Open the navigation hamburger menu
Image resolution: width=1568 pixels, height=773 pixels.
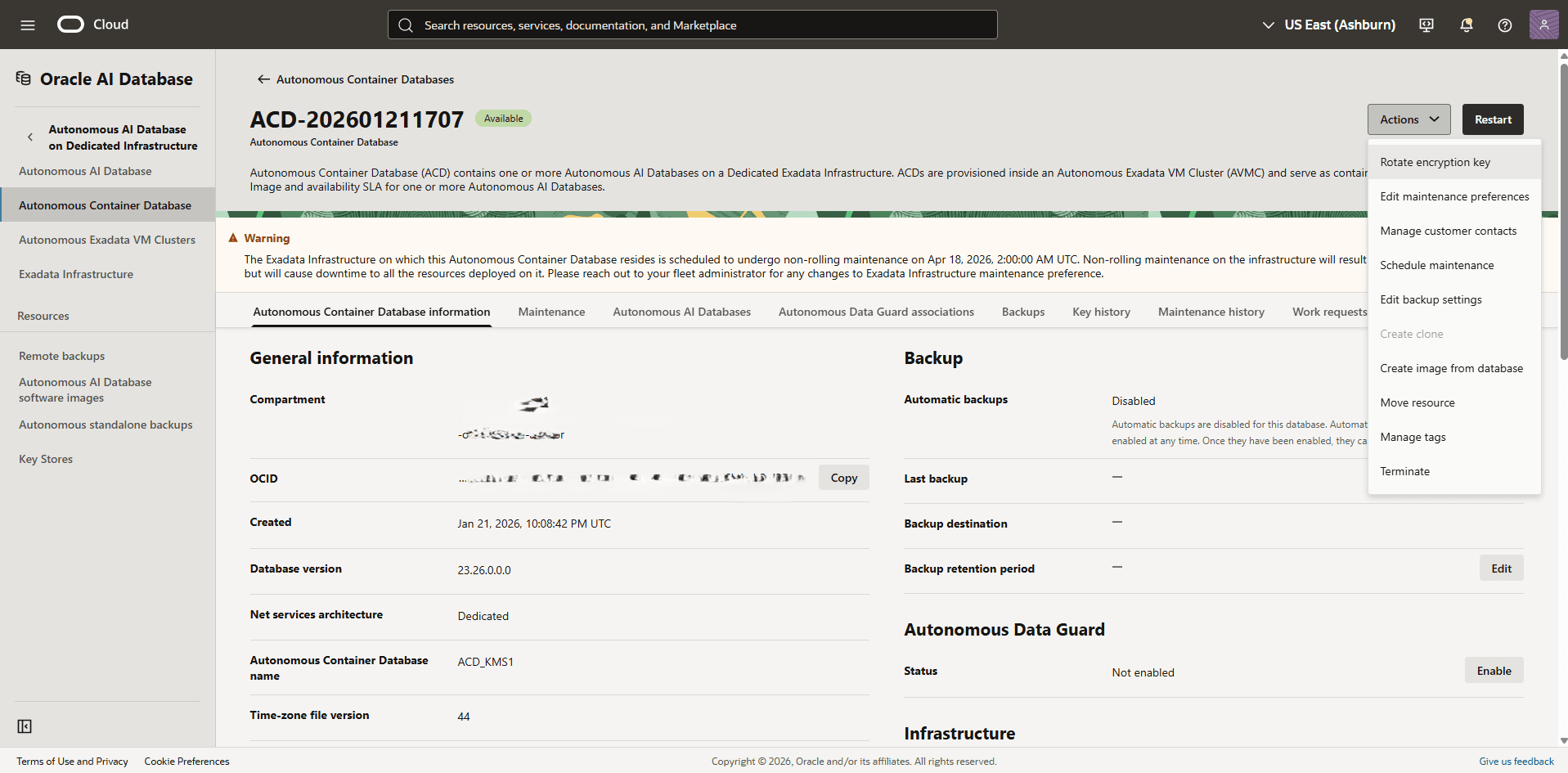pos(27,25)
